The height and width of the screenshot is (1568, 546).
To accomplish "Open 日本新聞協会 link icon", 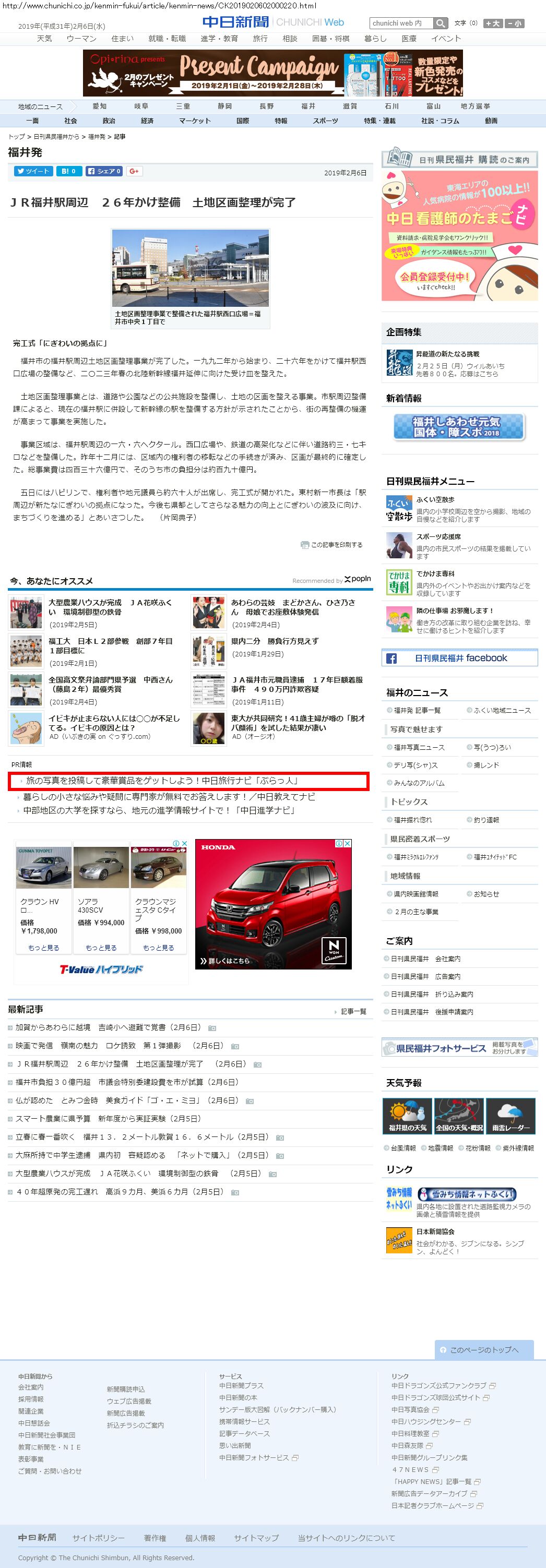I will pos(399,1240).
